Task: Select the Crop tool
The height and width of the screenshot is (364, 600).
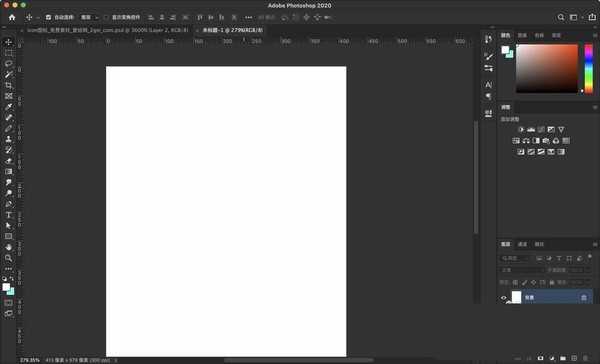Action: [8, 85]
